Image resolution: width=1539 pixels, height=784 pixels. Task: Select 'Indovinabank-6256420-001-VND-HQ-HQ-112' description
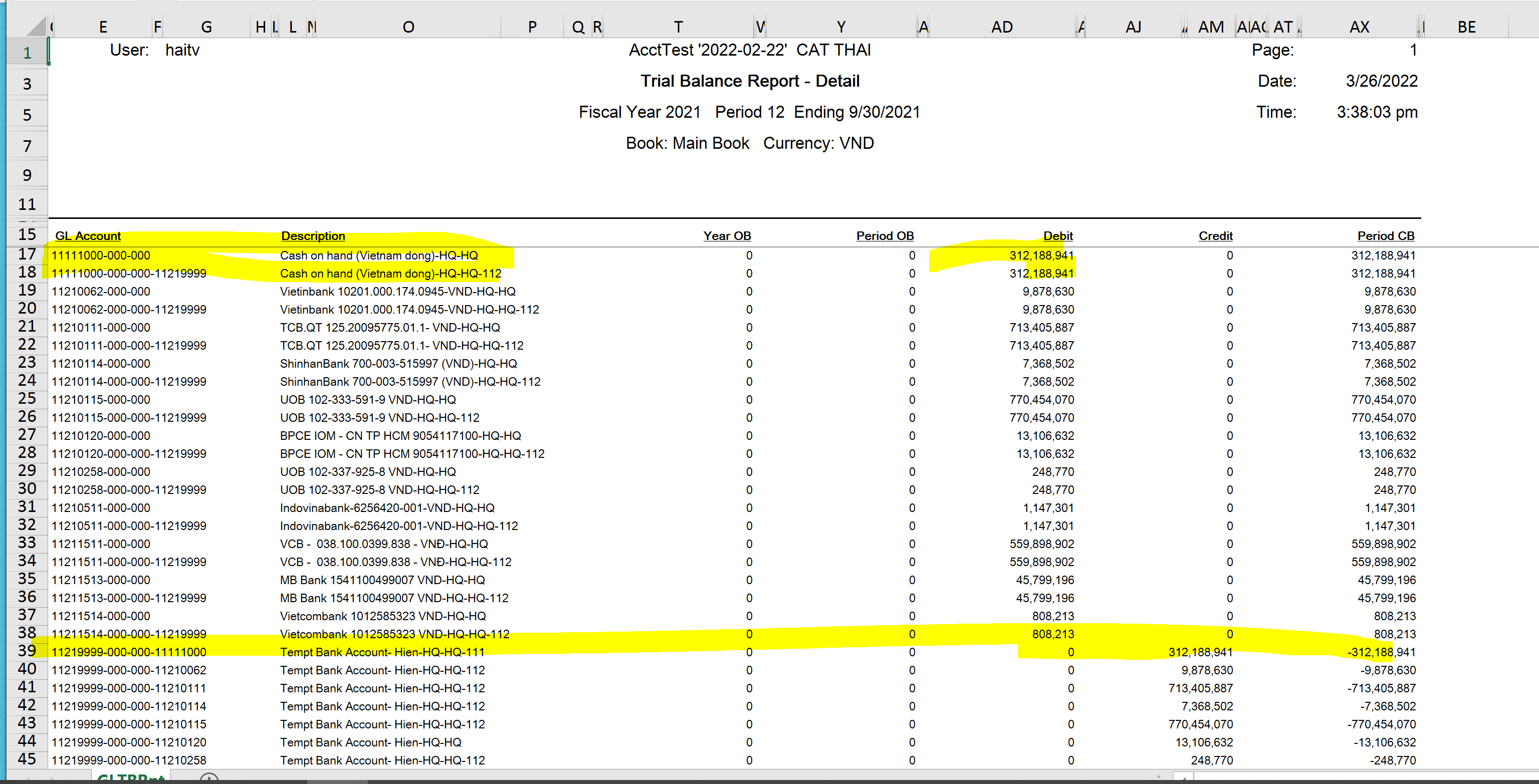(x=399, y=526)
